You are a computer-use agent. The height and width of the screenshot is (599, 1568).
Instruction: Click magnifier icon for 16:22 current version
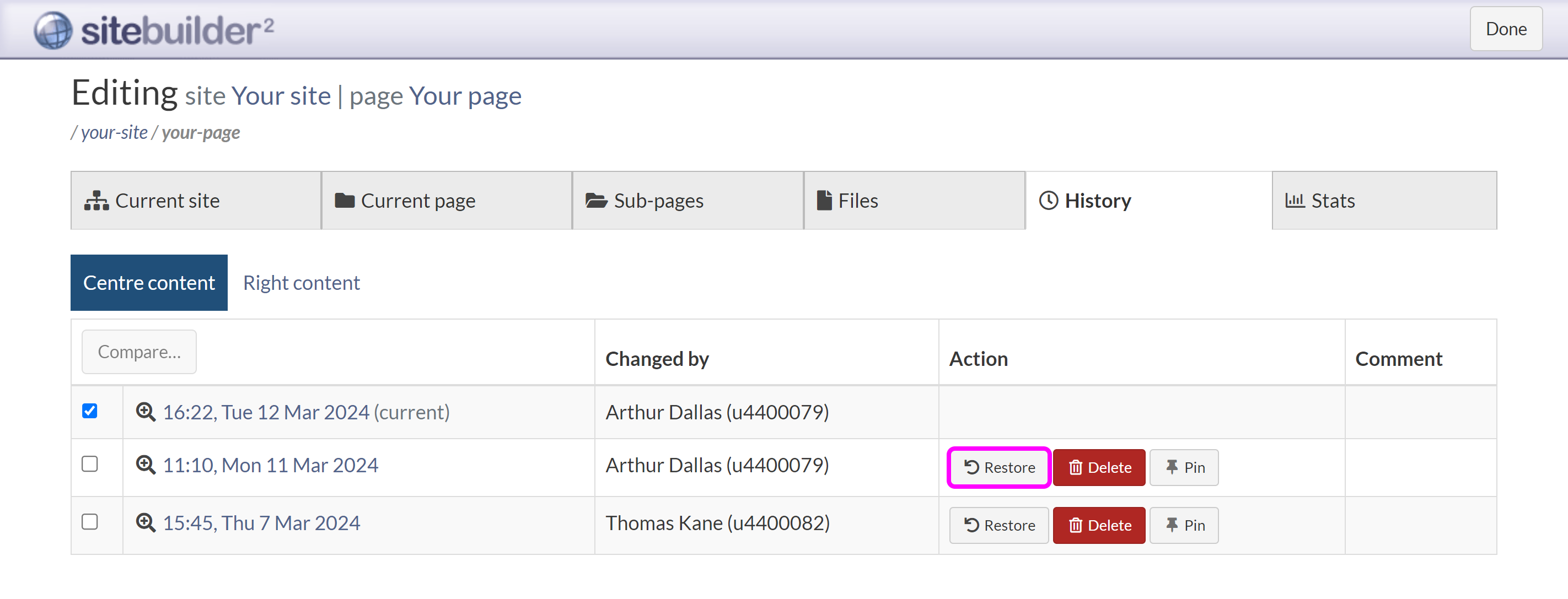coord(145,412)
